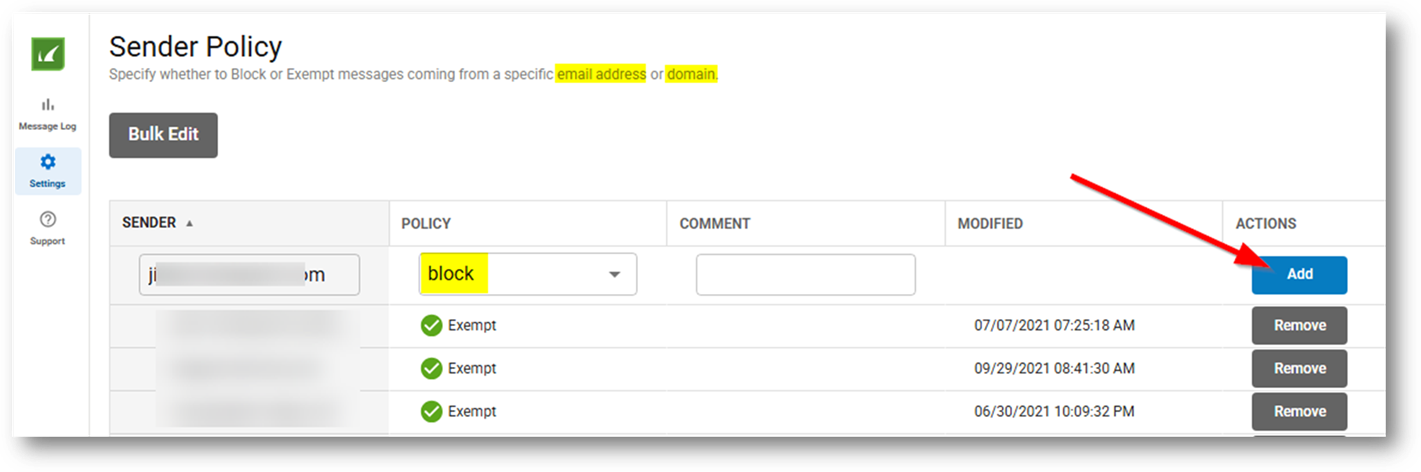This screenshot has width=1421, height=472.
Task: Open the Support question mark icon
Action: point(48,219)
